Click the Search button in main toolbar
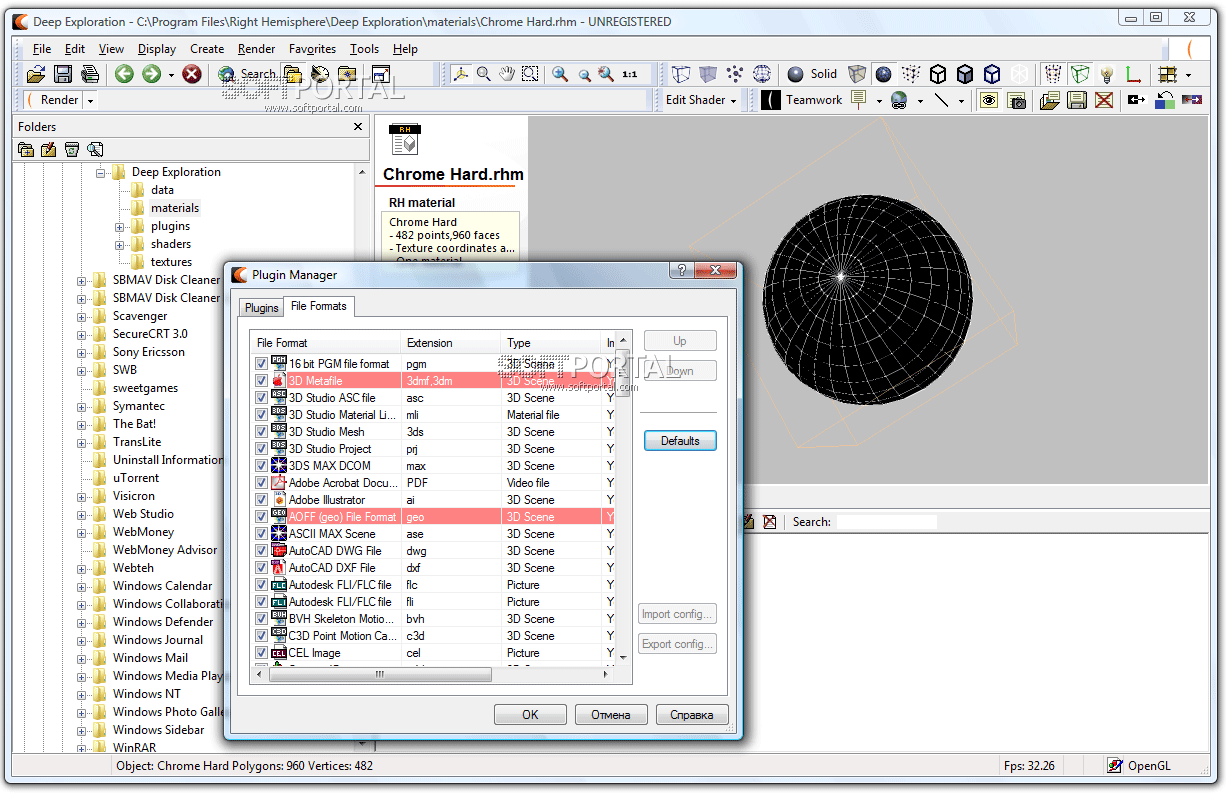 pos(247,74)
